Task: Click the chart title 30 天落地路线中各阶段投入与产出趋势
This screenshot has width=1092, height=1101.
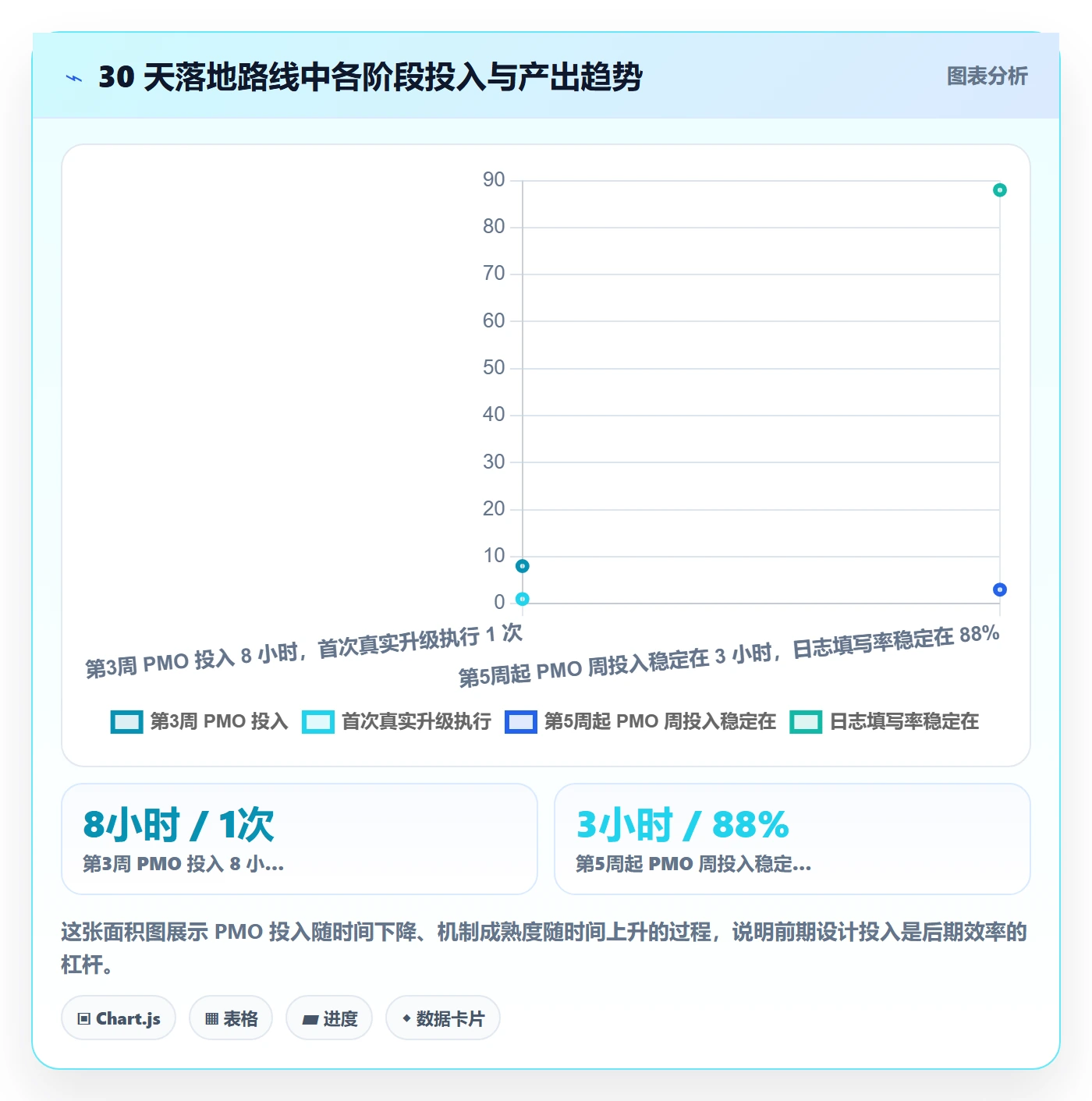Action: [370, 77]
